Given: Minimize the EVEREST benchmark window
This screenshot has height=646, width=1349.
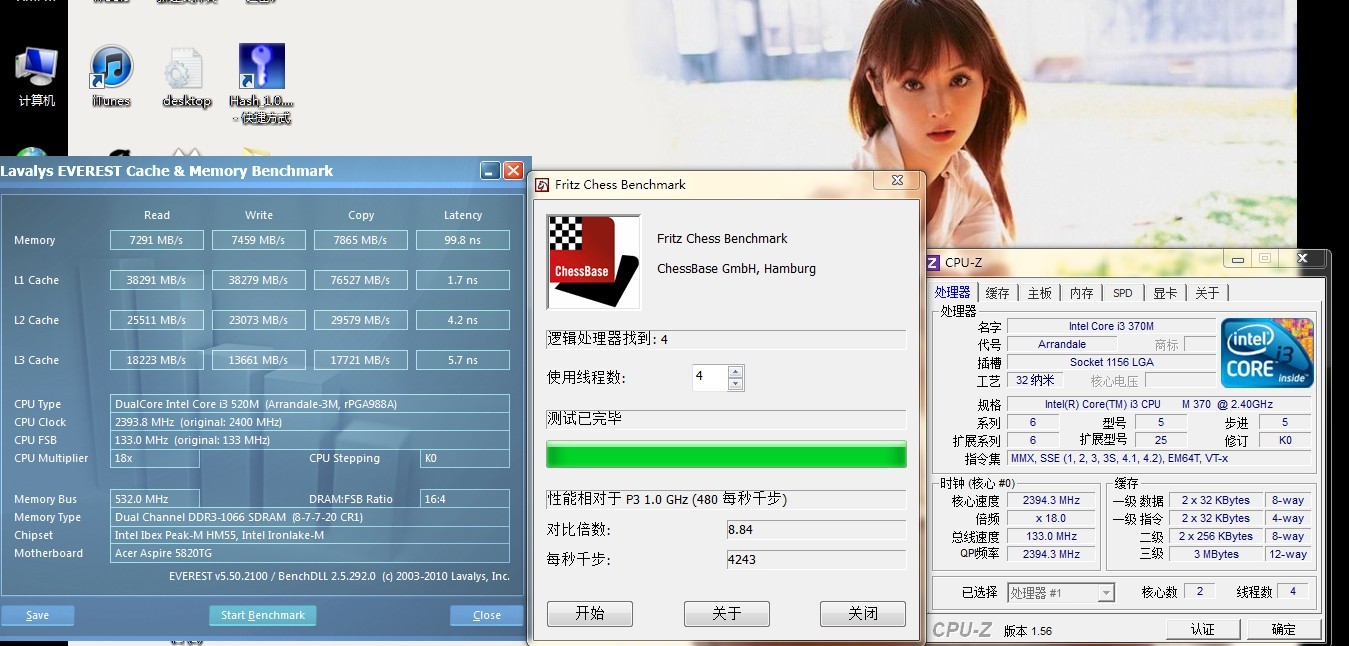Looking at the screenshot, I should [490, 170].
